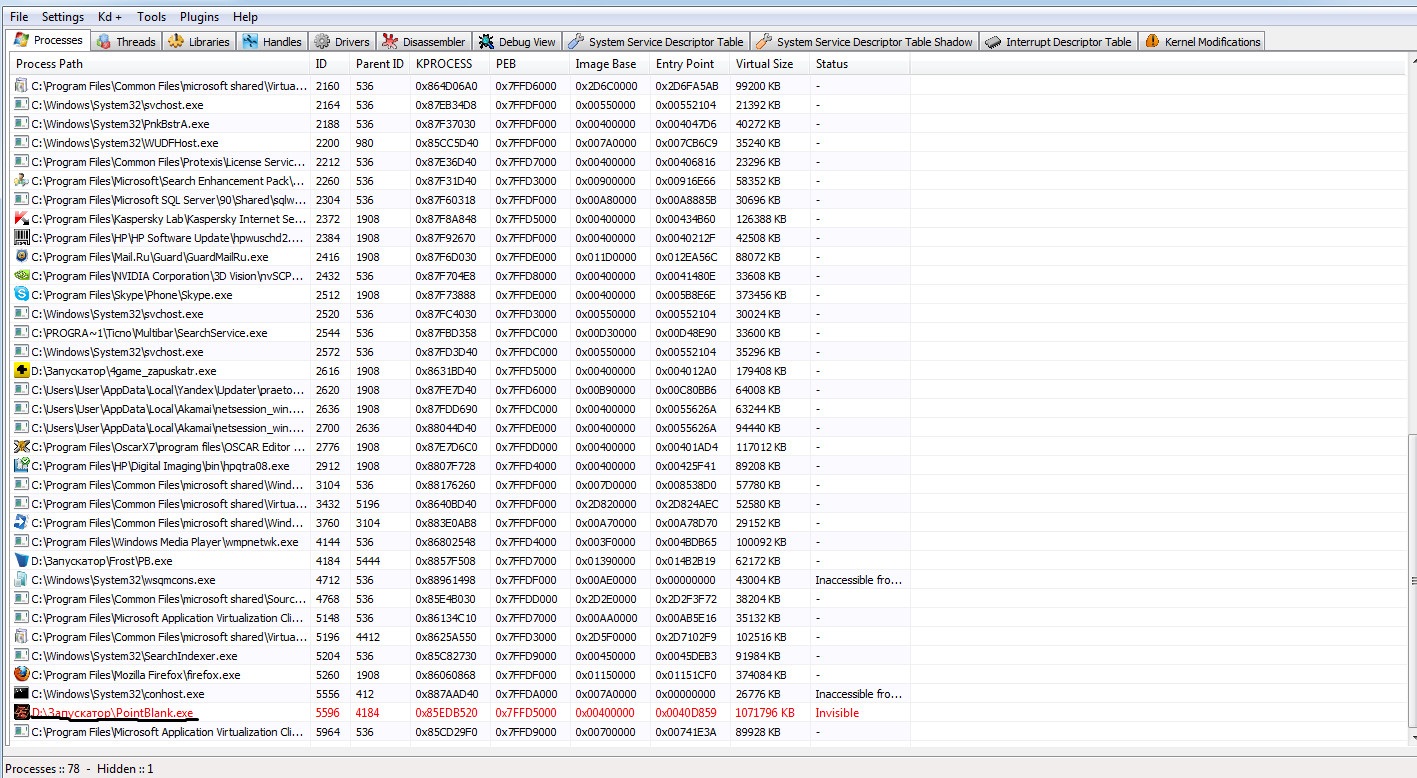
Task: Sort by Status column header
Action: coord(860,64)
